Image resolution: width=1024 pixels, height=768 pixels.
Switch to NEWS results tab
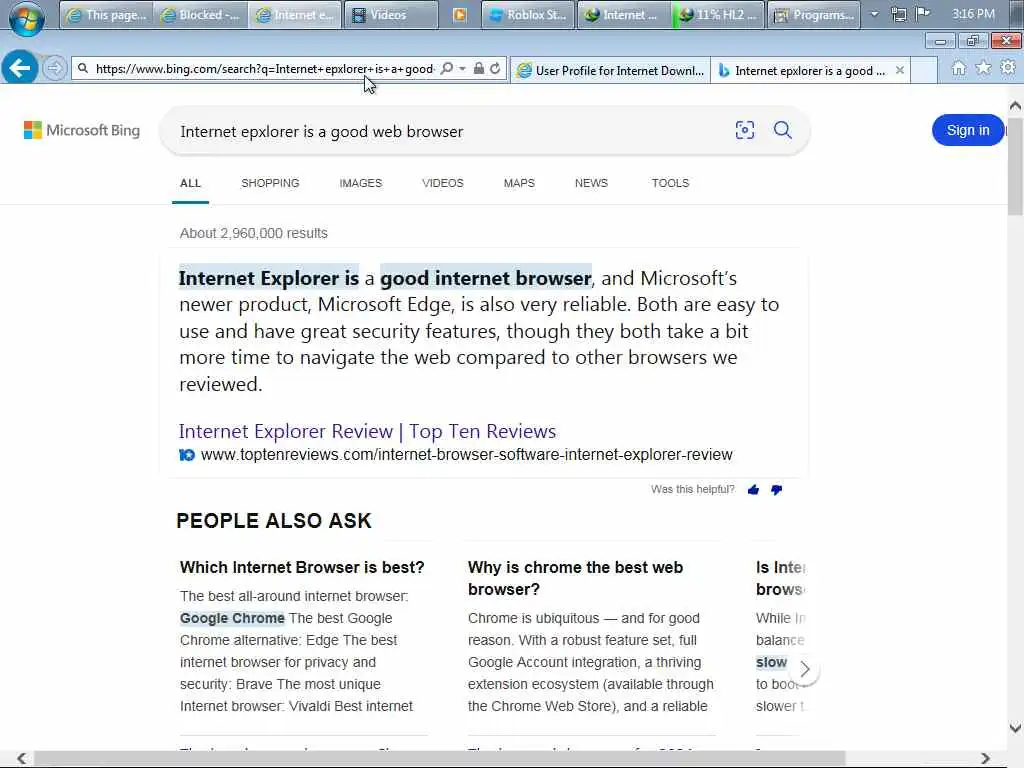pos(591,184)
